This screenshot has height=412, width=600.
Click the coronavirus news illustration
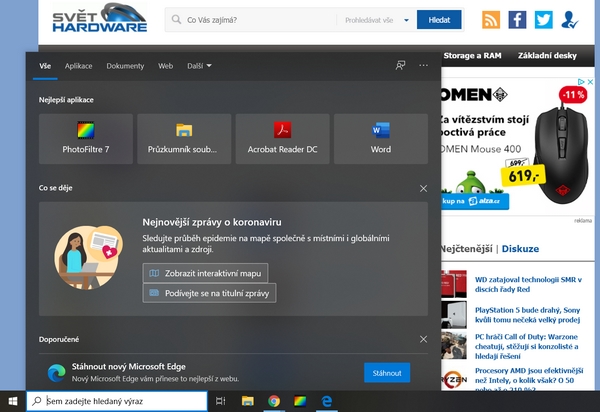[88, 257]
